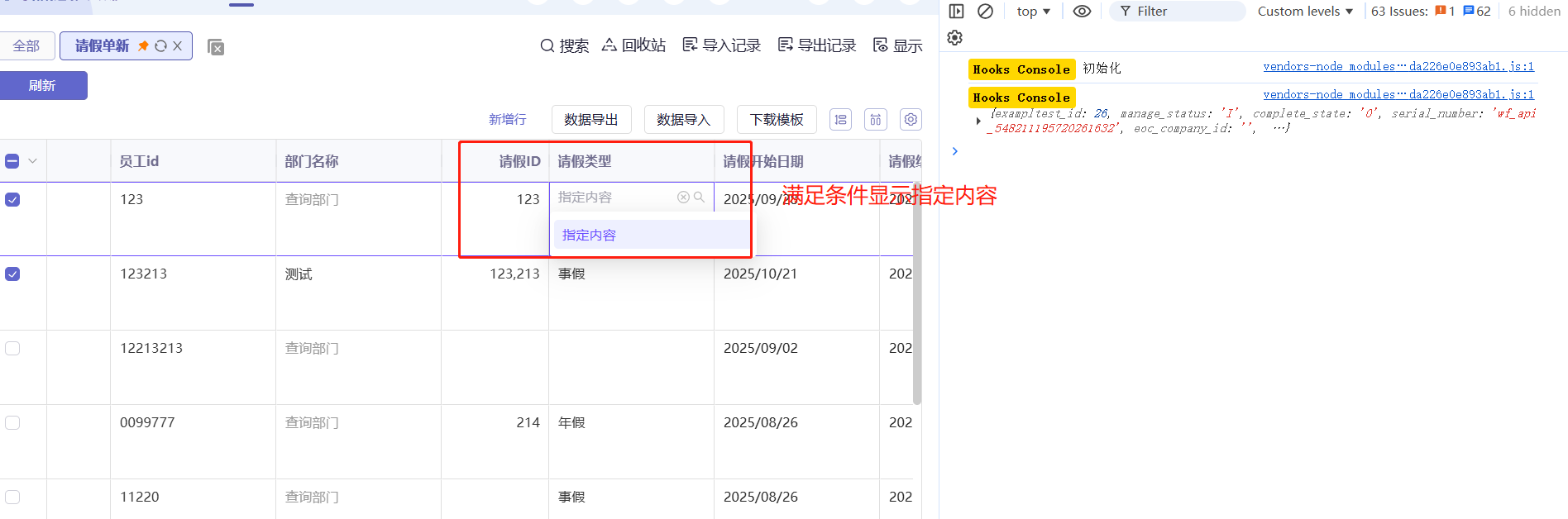Screen dimensions: 1568x519
Task: Click the refresh icon on 请假单新 tab
Action: (160, 46)
